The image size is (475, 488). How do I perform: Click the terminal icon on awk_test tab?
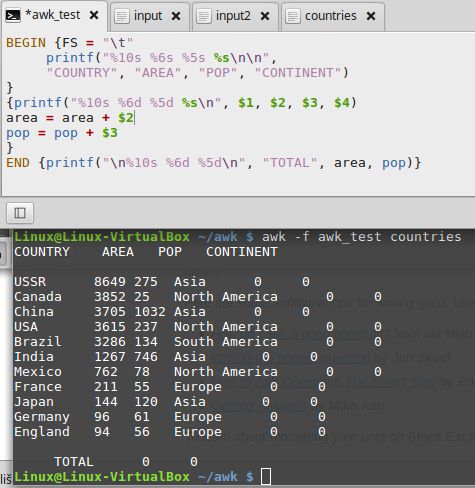coord(13,15)
